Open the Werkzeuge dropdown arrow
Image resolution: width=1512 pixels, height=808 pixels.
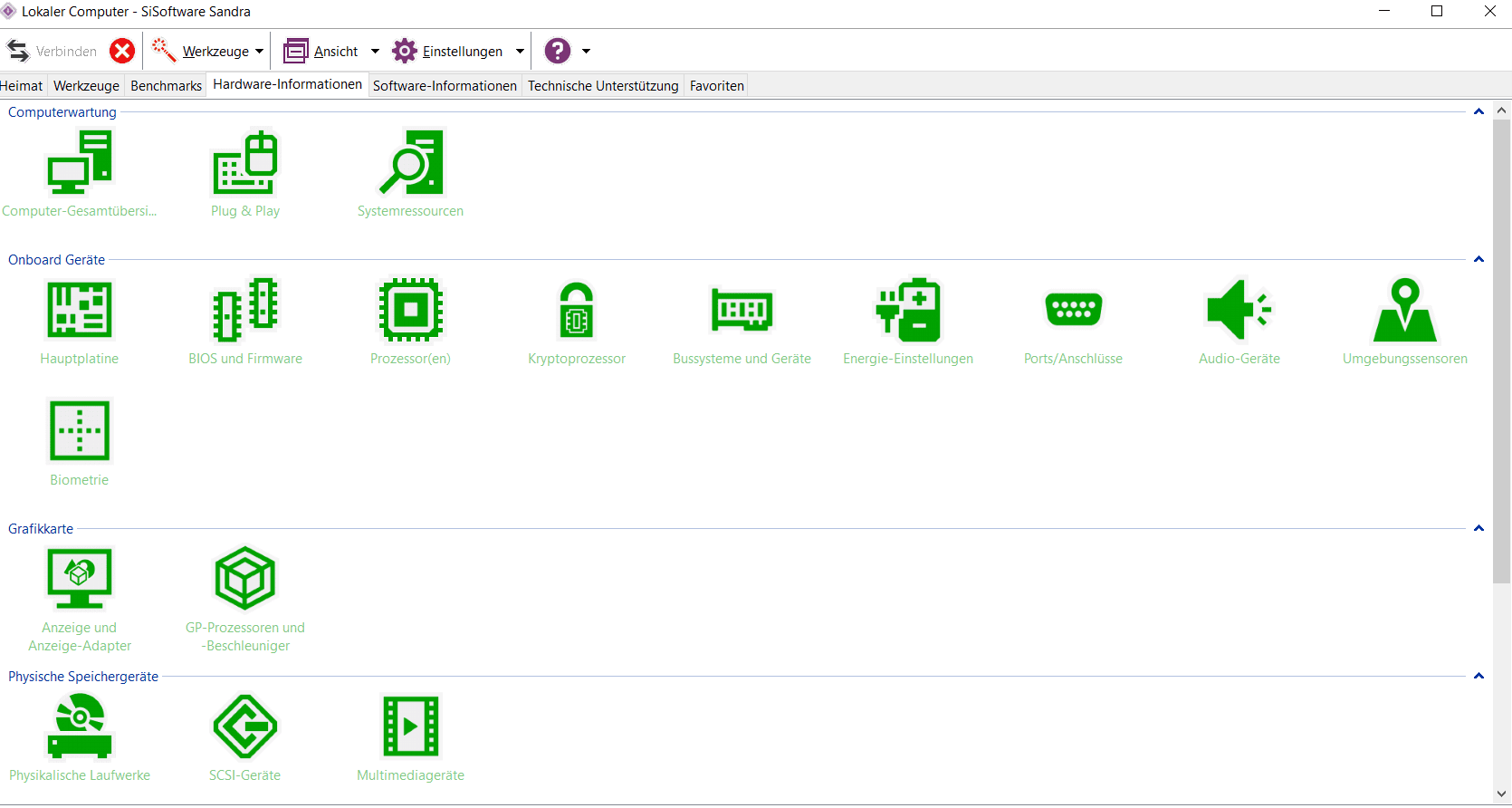pyautogui.click(x=259, y=52)
